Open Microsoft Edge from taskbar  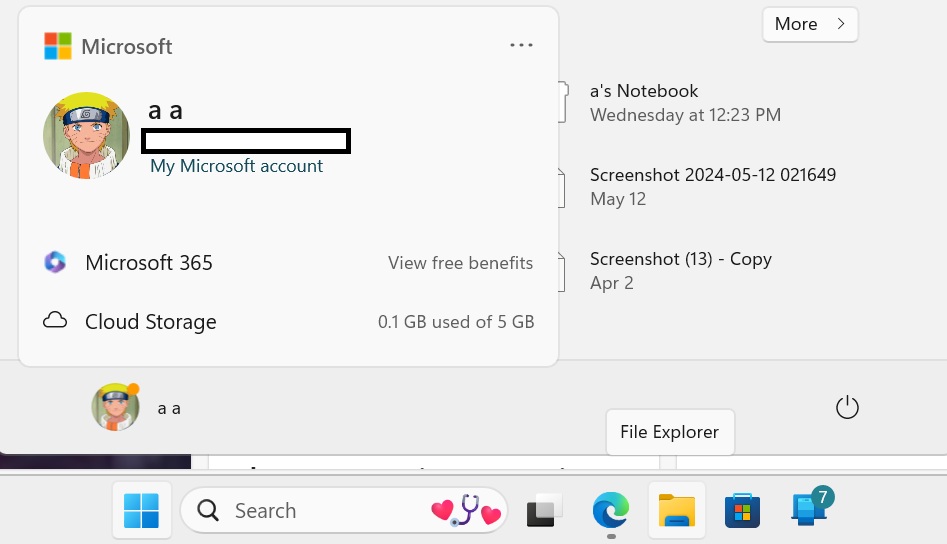pos(611,511)
